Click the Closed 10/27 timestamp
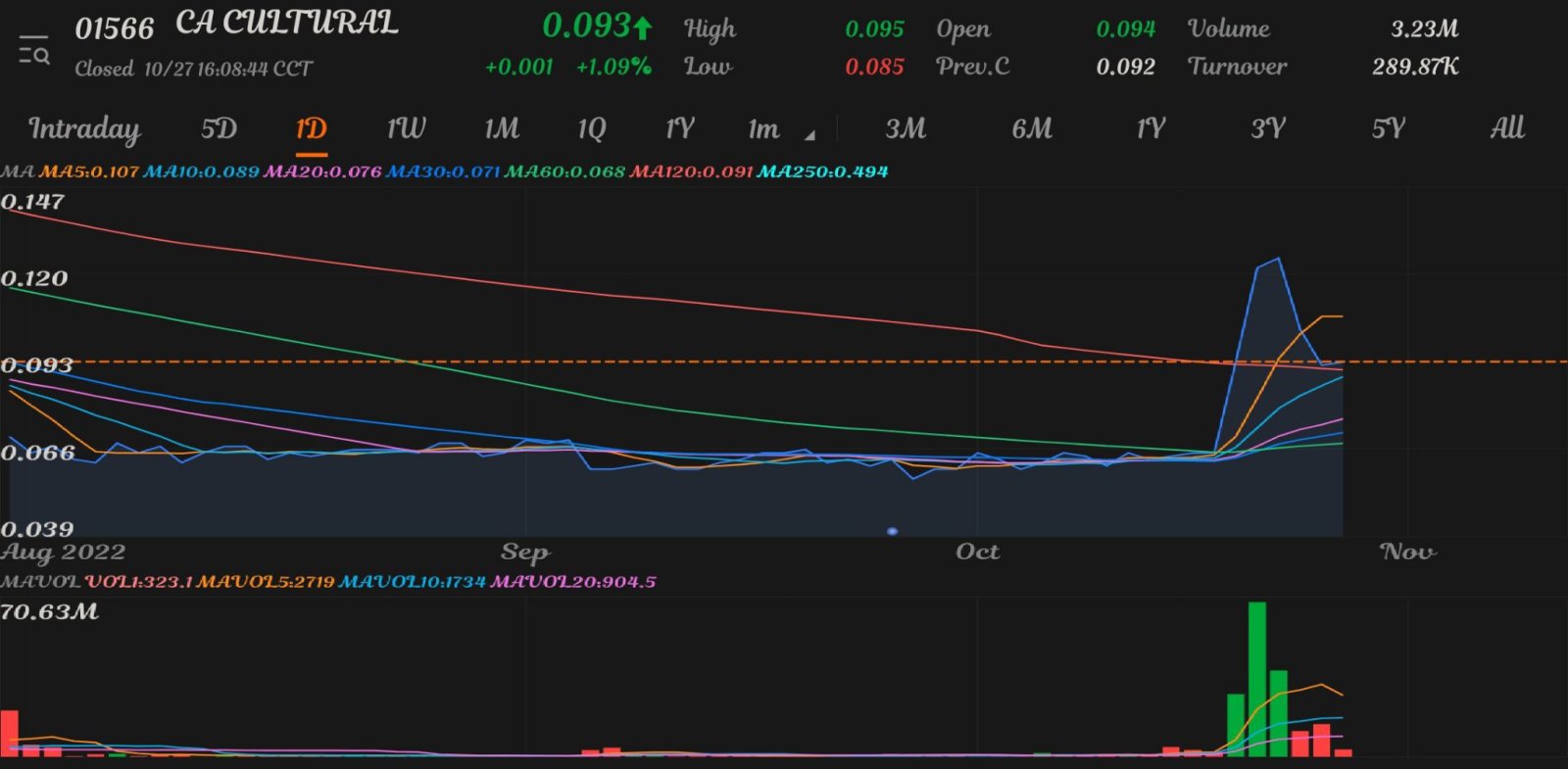The height and width of the screenshot is (769, 1568). (194, 69)
